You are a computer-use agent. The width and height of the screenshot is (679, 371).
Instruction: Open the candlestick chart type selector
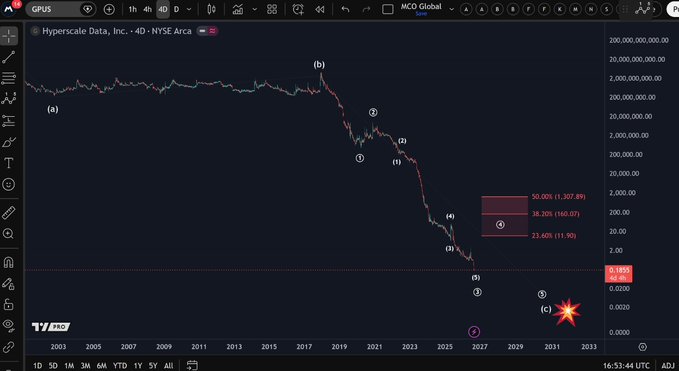pyautogui.click(x=211, y=9)
